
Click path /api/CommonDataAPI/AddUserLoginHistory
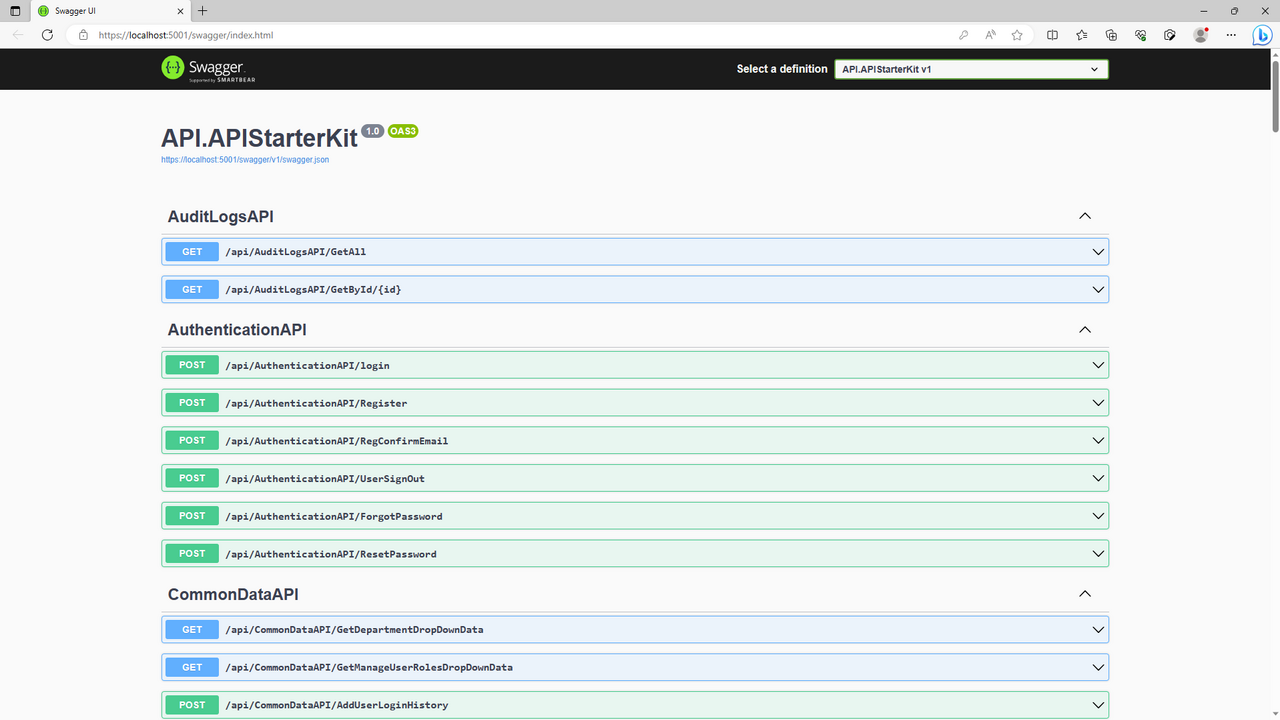(337, 705)
